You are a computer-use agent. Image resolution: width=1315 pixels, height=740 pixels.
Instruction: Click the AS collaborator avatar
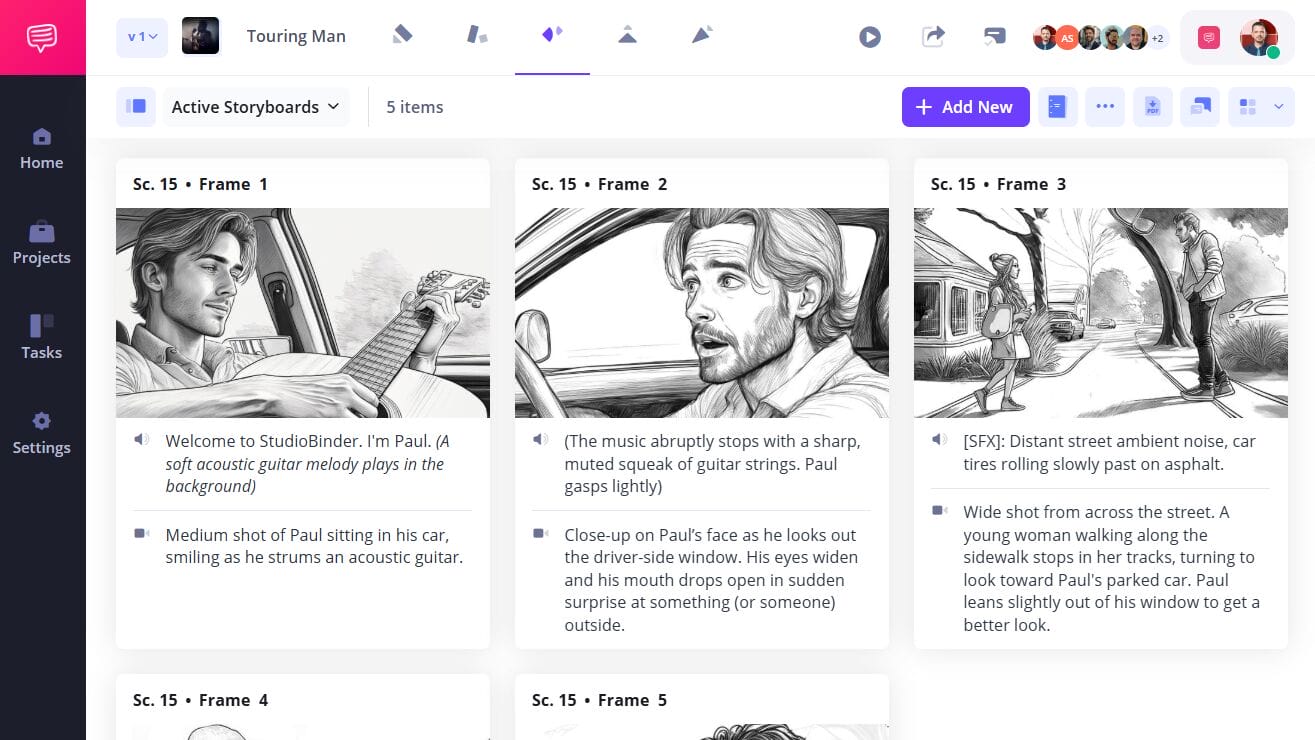tap(1067, 38)
